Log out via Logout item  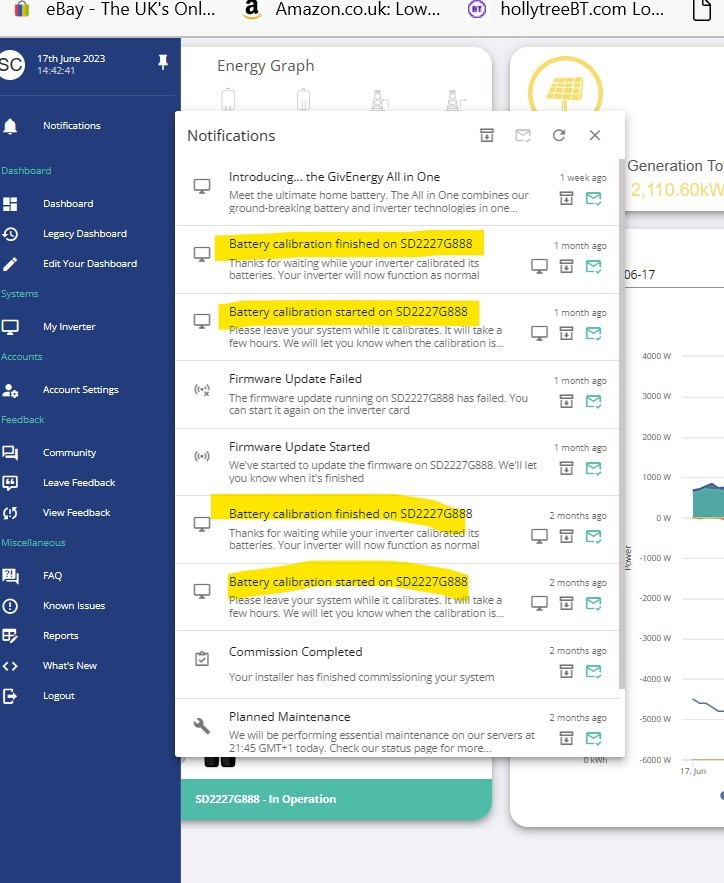59,696
